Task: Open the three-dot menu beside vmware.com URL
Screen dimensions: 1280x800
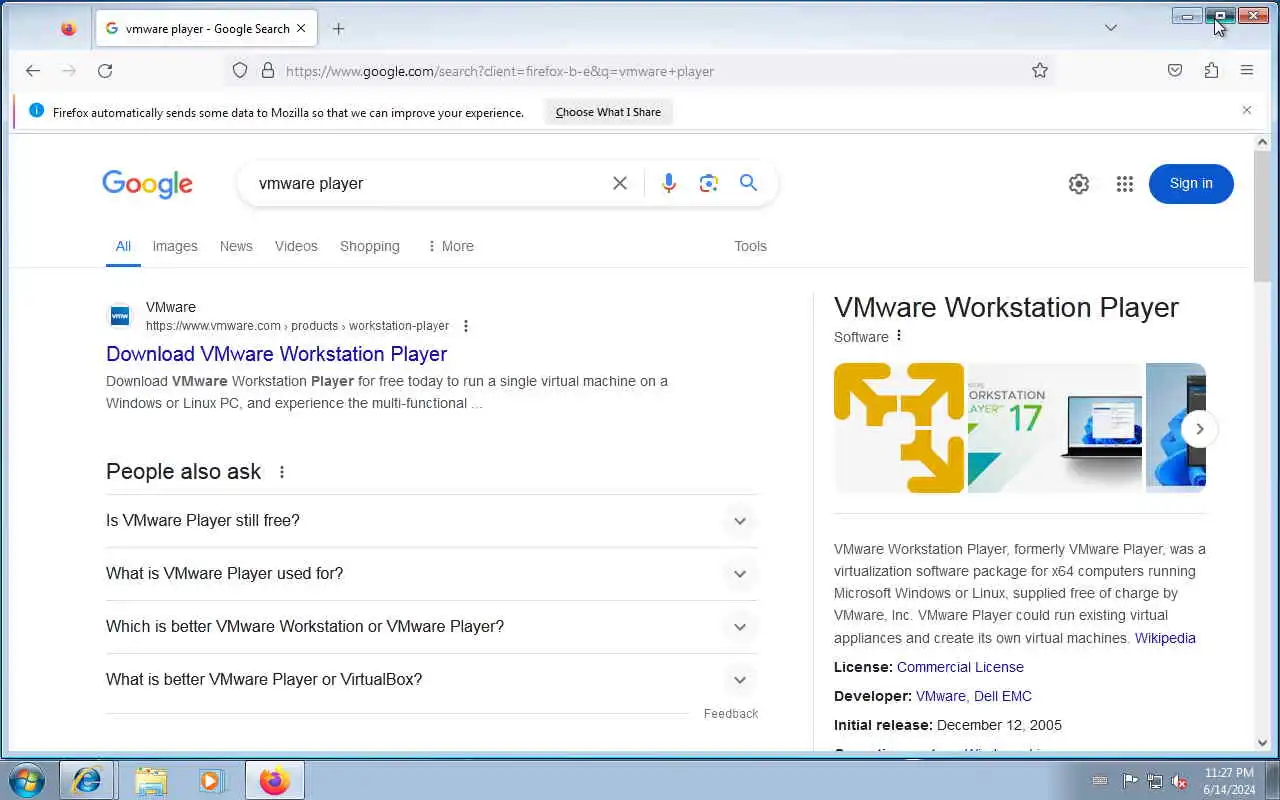Action: point(466,326)
